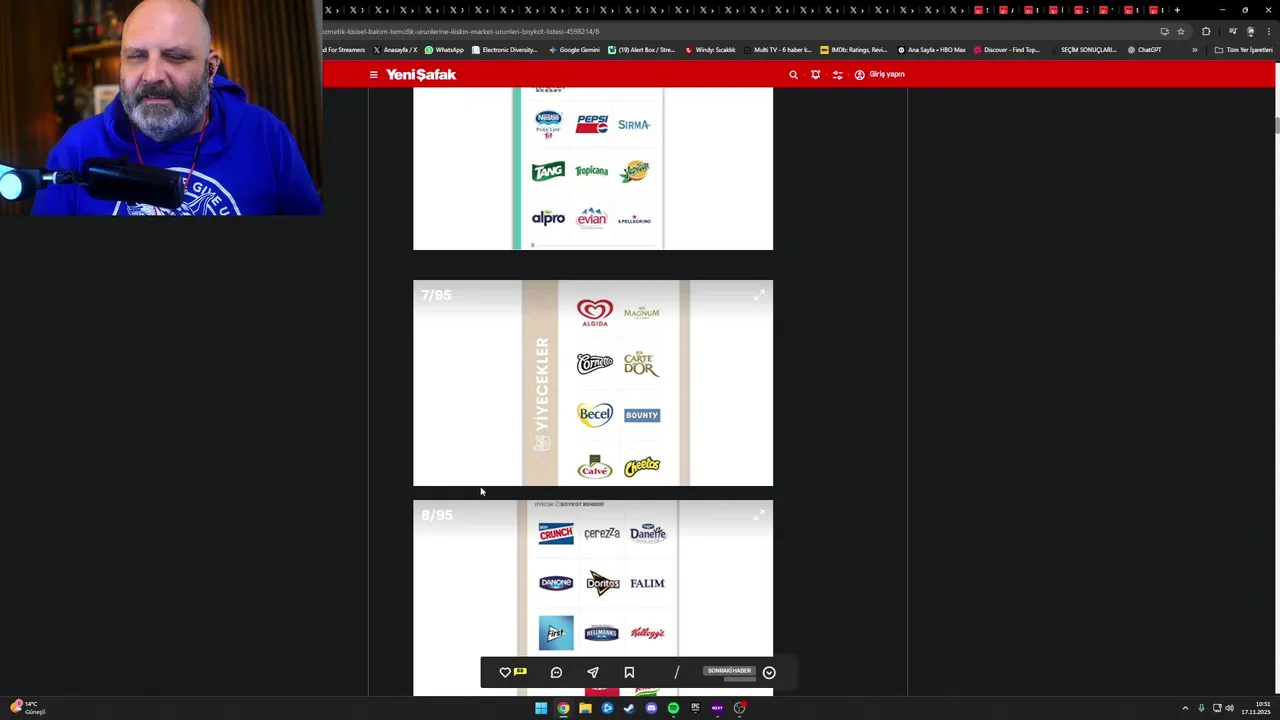The image size is (1280, 720).
Task: Expand hidden bookmarks overflow chevron
Action: point(1194,50)
